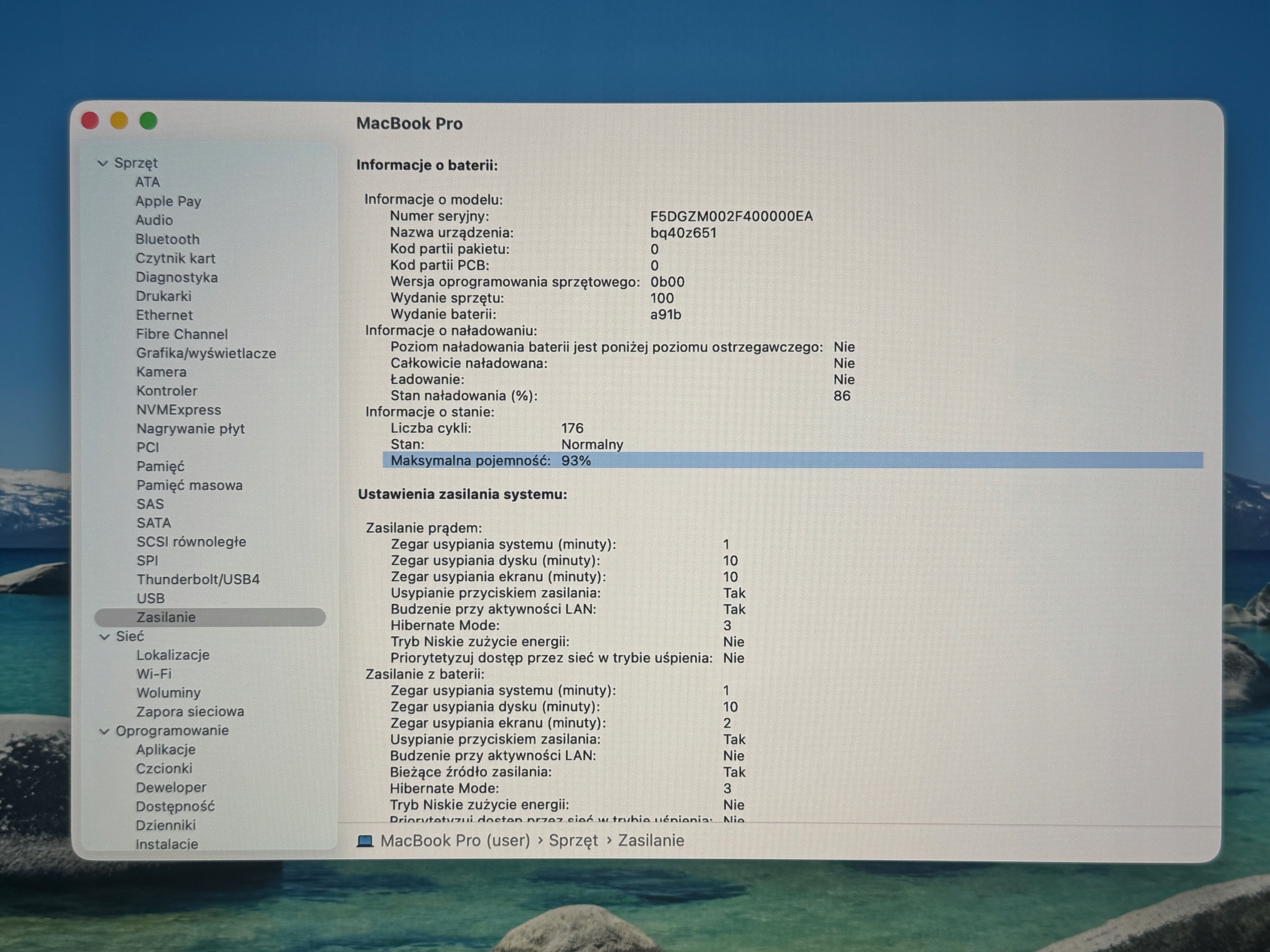
Task: Select PCI in the sidebar
Action: pyautogui.click(x=147, y=448)
